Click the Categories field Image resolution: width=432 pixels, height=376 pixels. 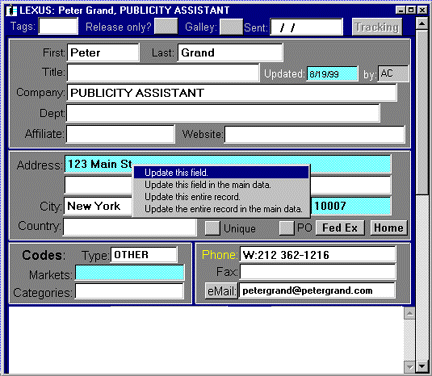(x=129, y=291)
